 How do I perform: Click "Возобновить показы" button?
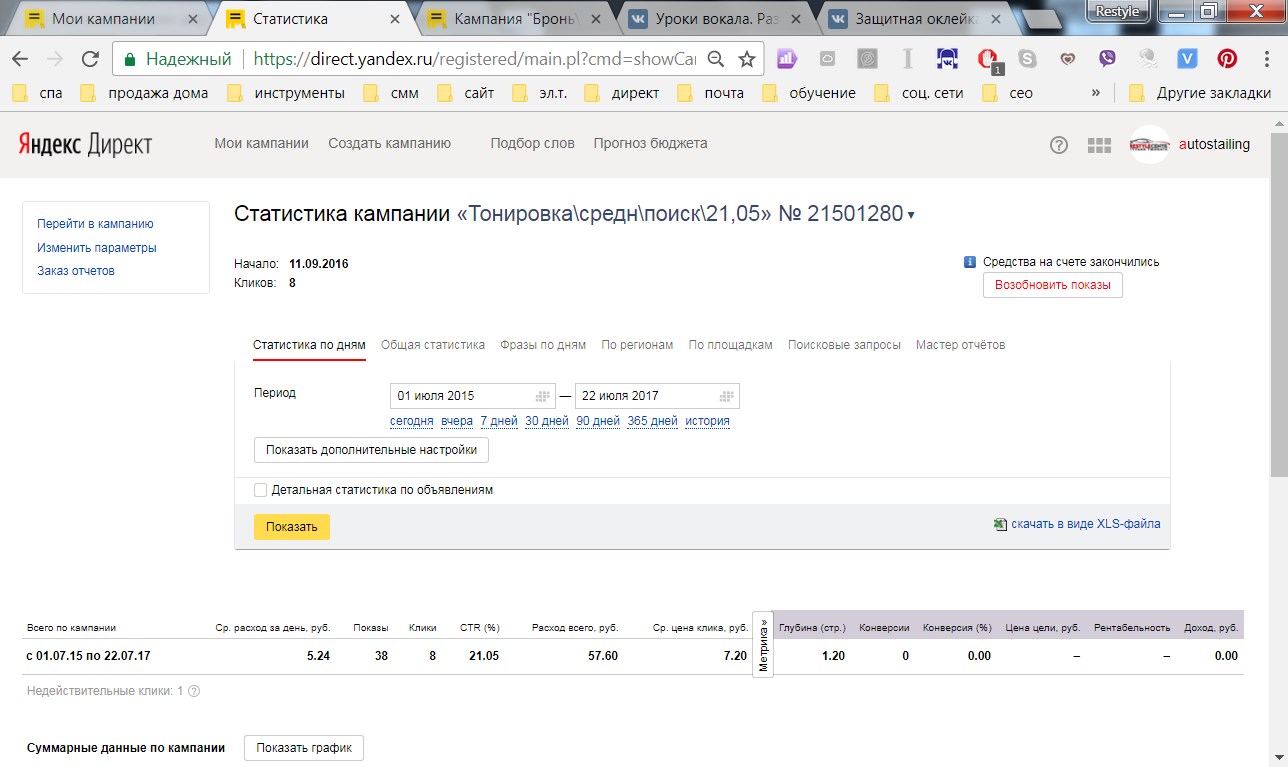pyautogui.click(x=1053, y=285)
